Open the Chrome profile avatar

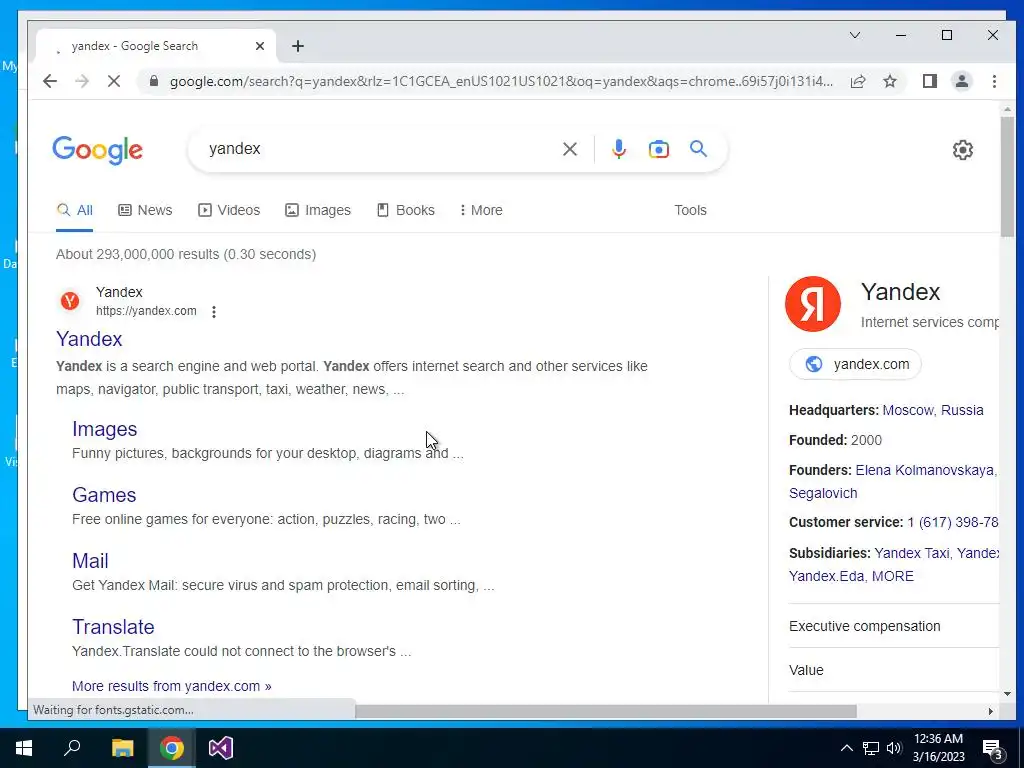coord(961,81)
